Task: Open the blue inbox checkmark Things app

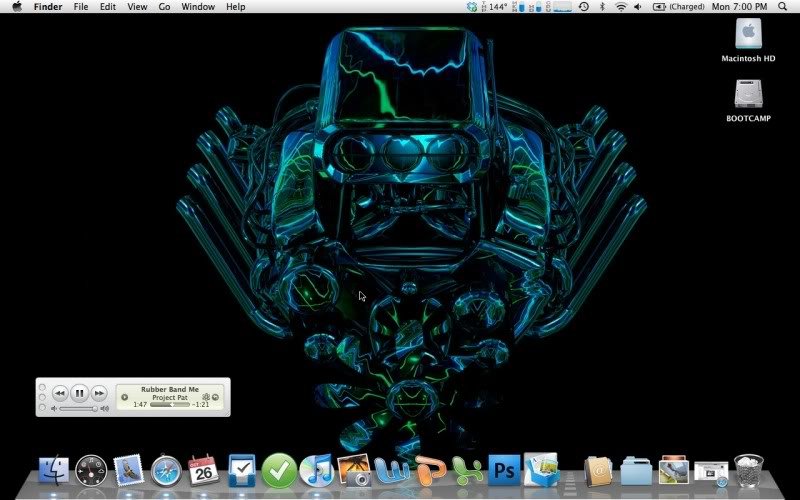Action: click(x=242, y=470)
